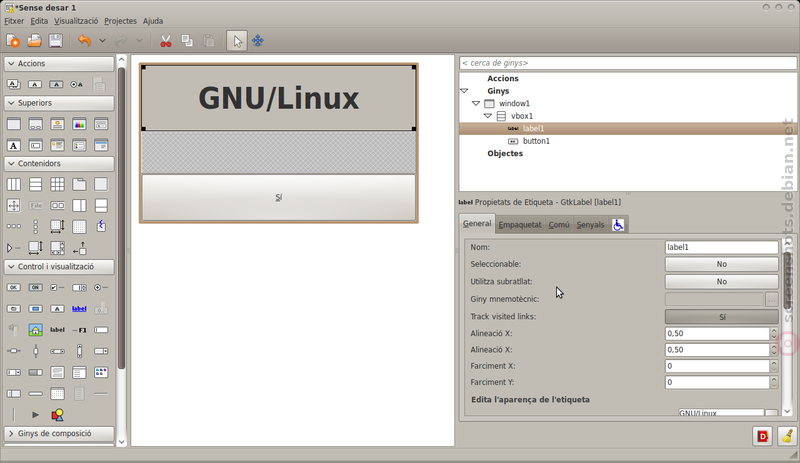This screenshot has height=463, width=800.
Task: Select button1 in the widget tree
Action: pos(536,141)
